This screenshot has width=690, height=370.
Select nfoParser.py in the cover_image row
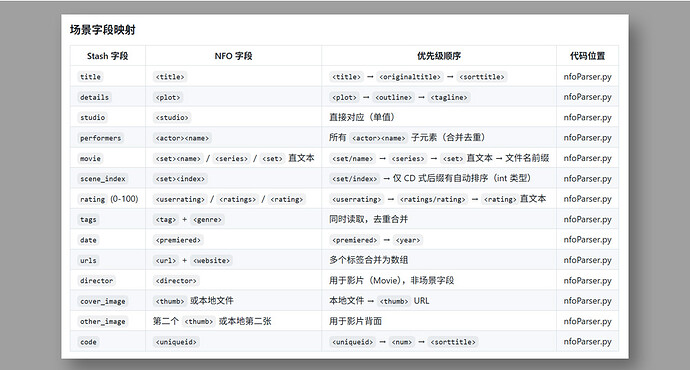(587, 301)
